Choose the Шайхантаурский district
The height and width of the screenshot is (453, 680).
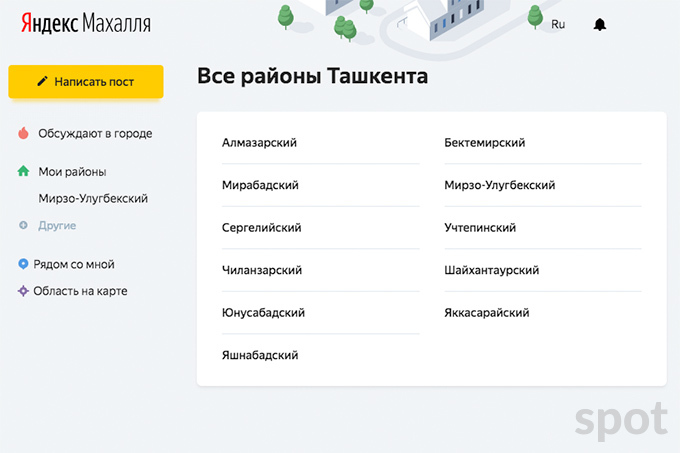point(491,270)
